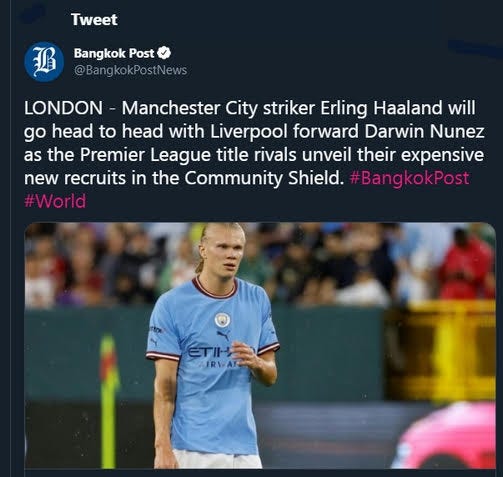503x477 pixels.
Task: Click the Puma logo on the sleeve
Action: coord(154,341)
